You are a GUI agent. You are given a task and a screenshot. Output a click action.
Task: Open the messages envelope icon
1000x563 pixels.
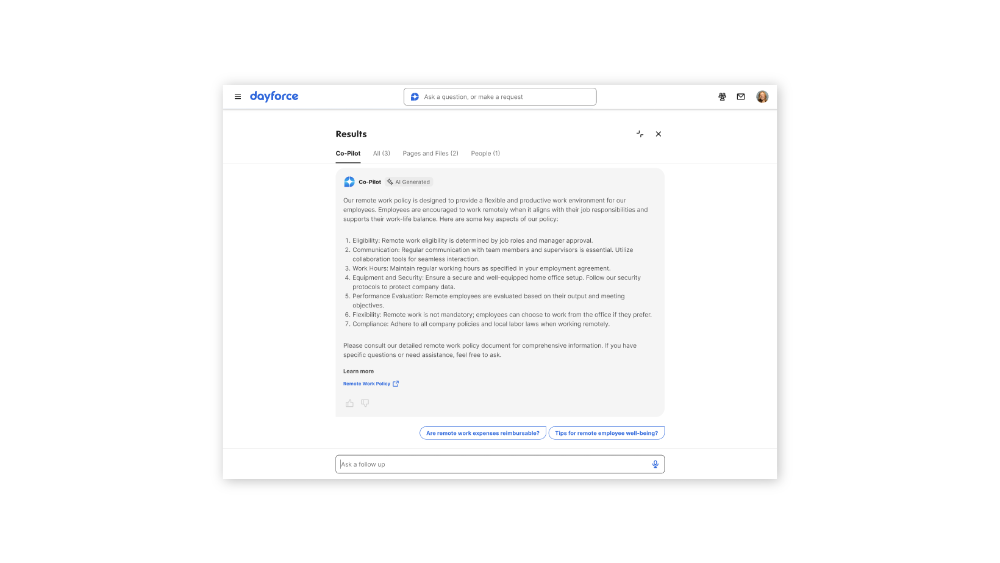[x=741, y=97]
